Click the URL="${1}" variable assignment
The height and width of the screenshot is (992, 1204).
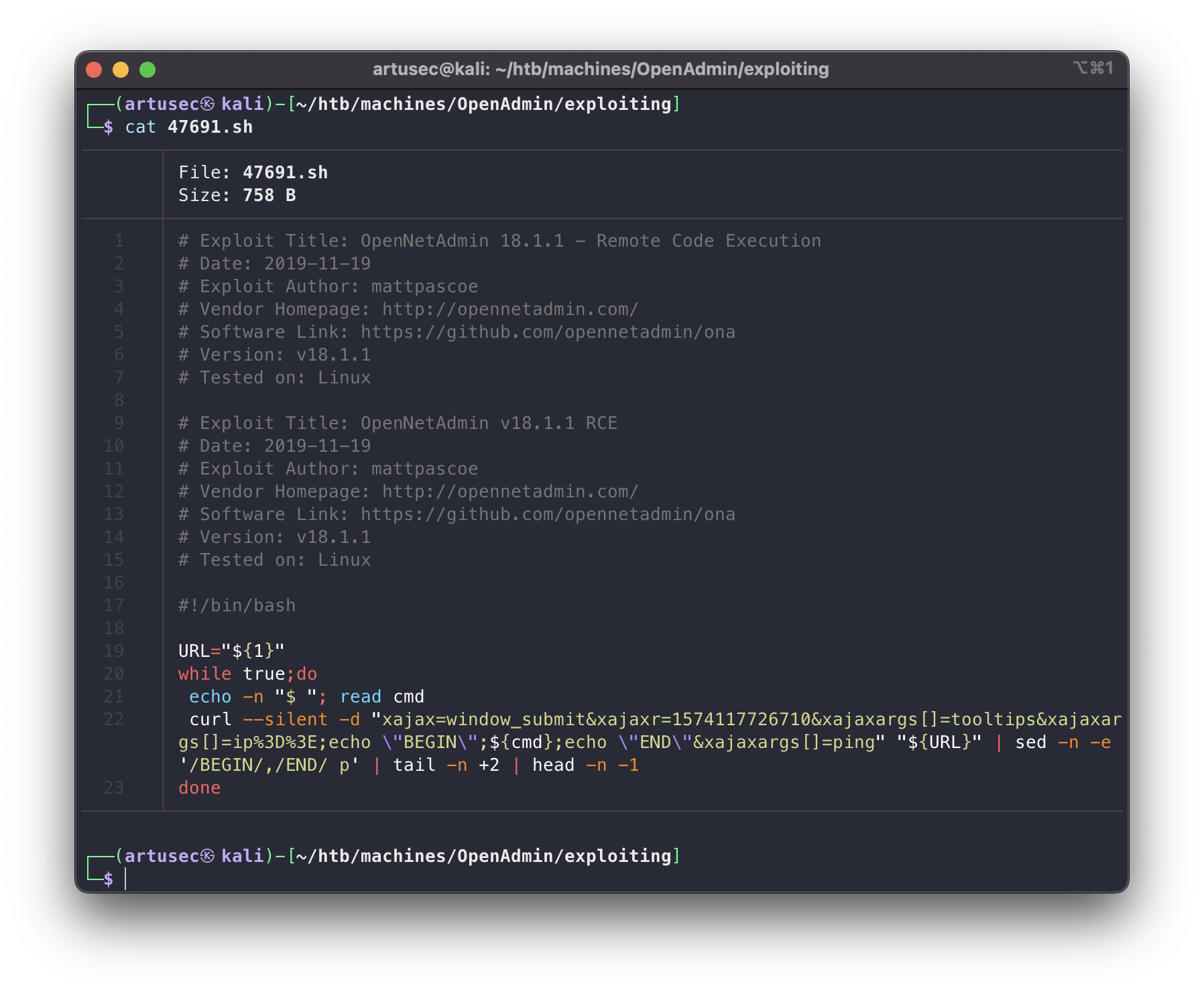click(231, 650)
